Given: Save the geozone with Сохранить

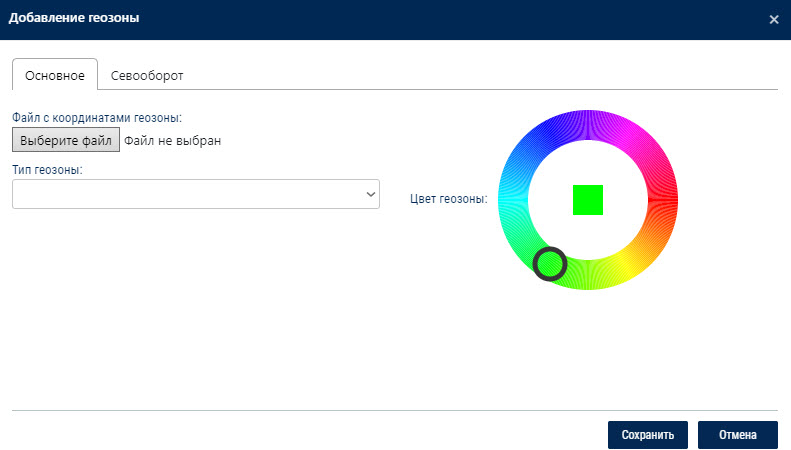Looking at the screenshot, I should point(648,435).
